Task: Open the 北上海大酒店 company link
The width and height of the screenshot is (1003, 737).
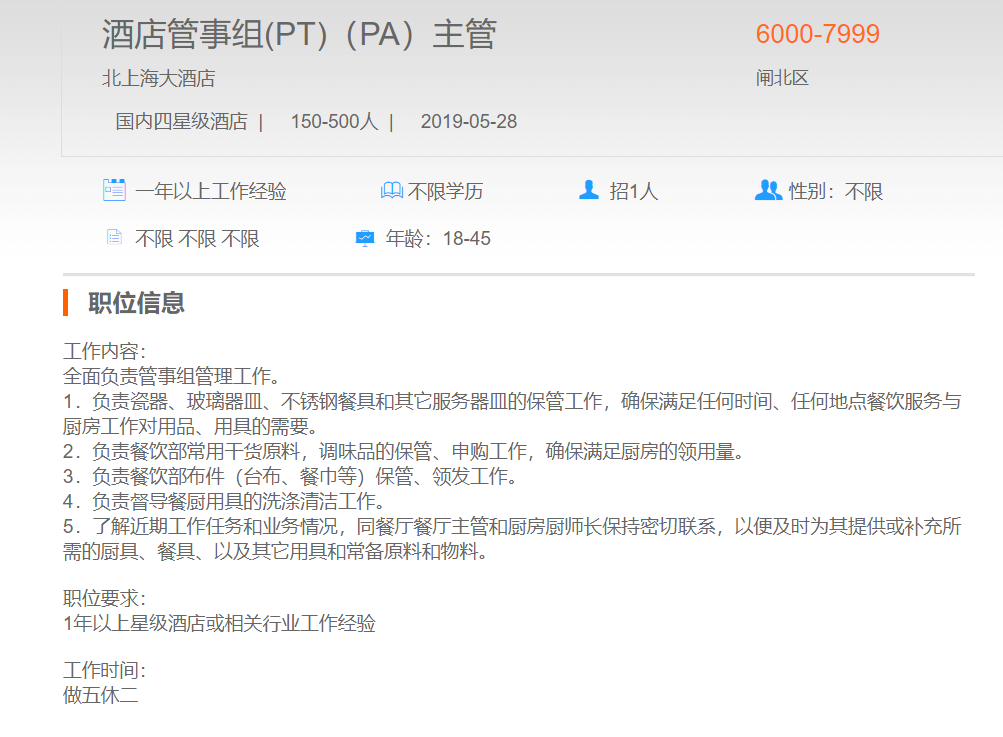Action: tap(158, 78)
